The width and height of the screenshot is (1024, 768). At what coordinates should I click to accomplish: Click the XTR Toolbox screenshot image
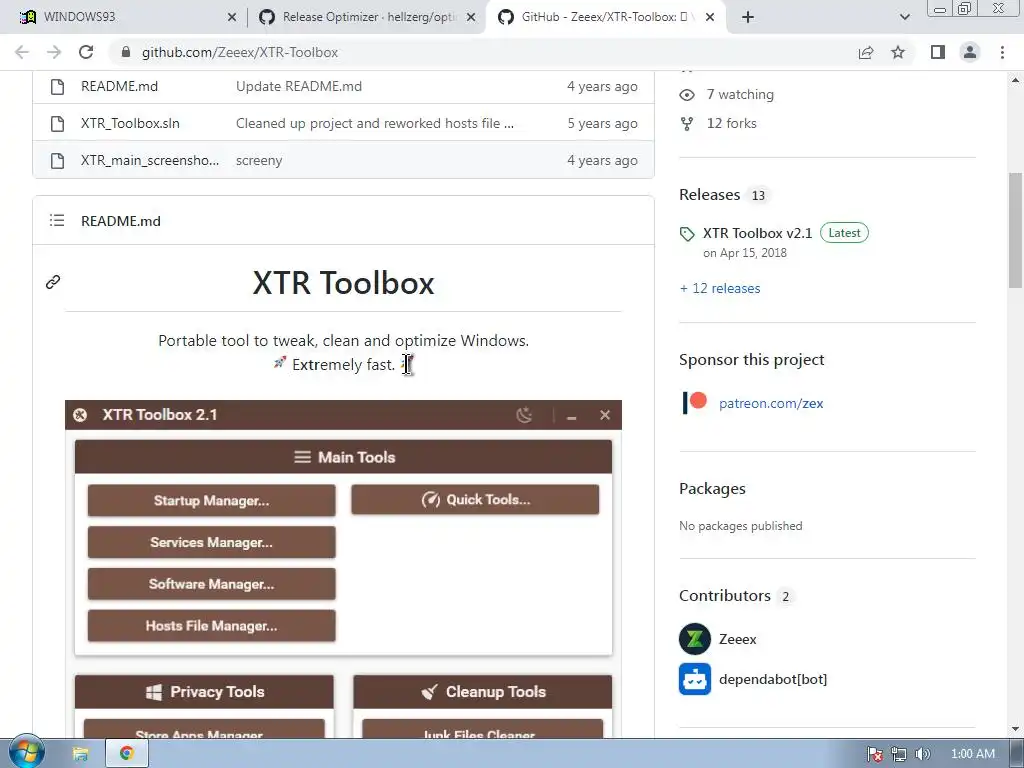click(344, 569)
